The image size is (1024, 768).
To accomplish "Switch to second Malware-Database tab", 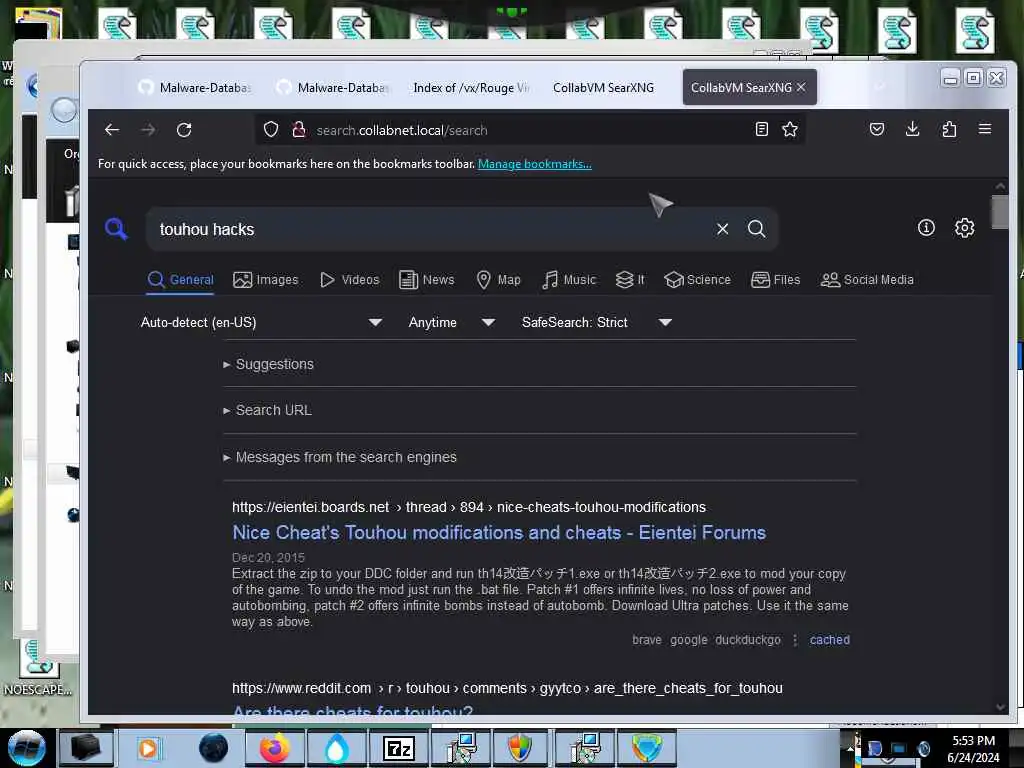I will pyautogui.click(x=333, y=88).
